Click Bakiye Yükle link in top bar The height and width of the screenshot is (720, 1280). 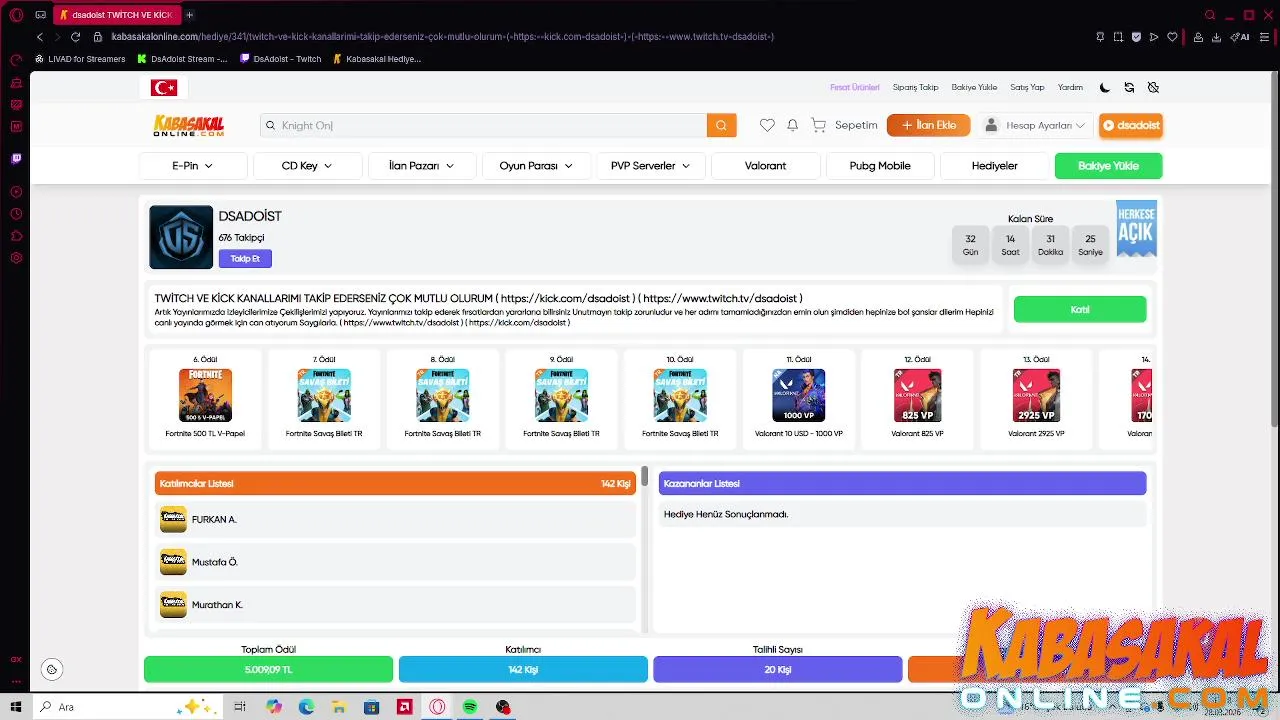pyautogui.click(x=974, y=87)
